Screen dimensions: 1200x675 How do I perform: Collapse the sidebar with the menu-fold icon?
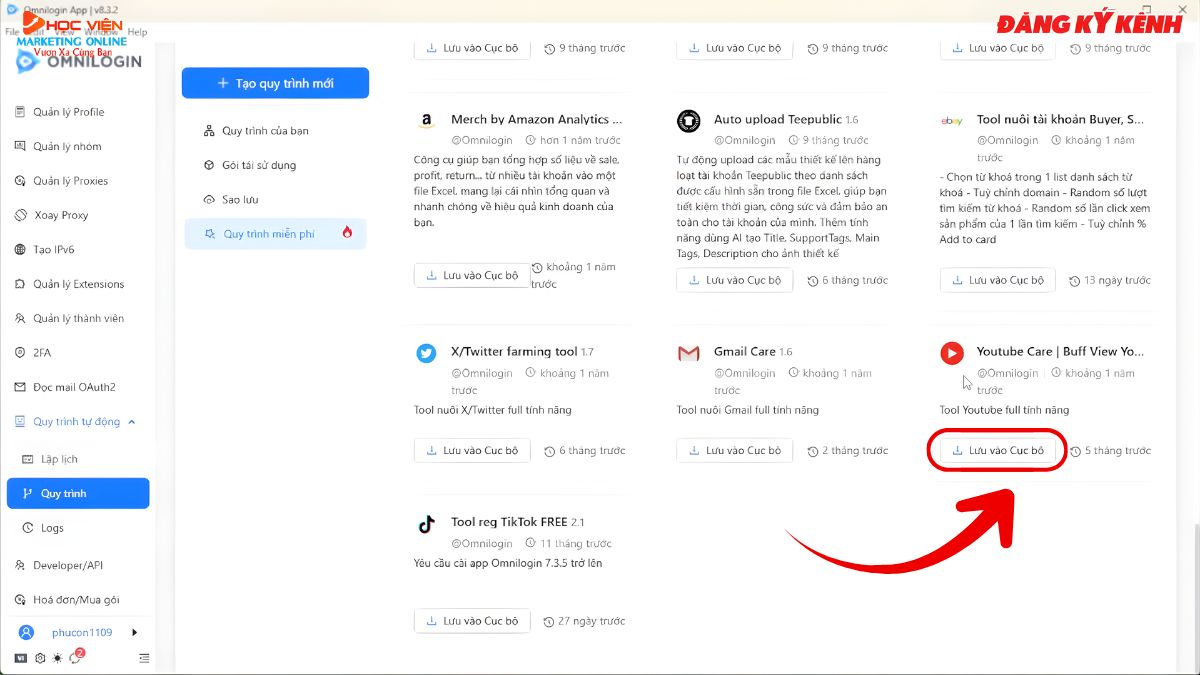[145, 658]
